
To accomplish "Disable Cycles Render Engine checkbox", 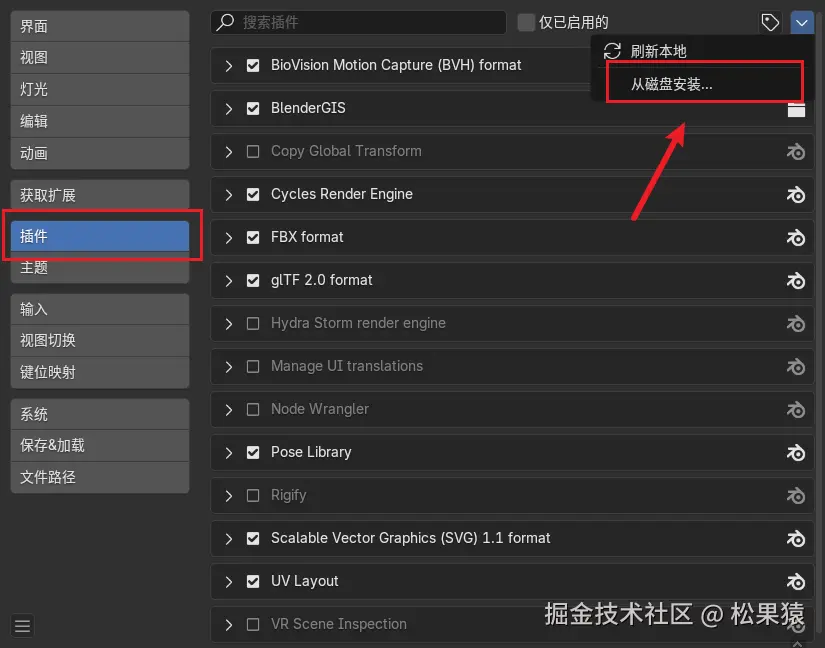I will coord(253,195).
